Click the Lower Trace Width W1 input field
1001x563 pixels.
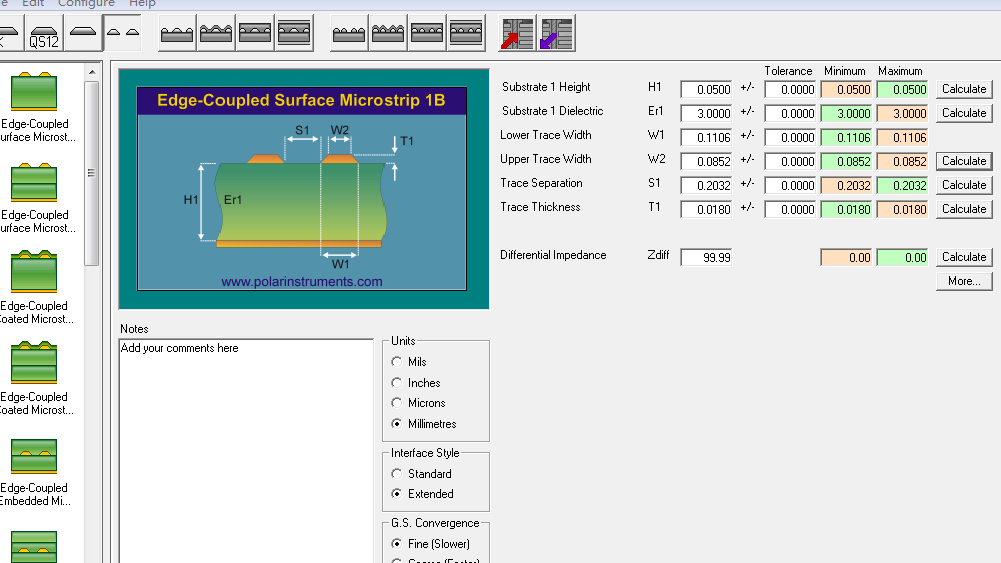[x=706, y=137]
